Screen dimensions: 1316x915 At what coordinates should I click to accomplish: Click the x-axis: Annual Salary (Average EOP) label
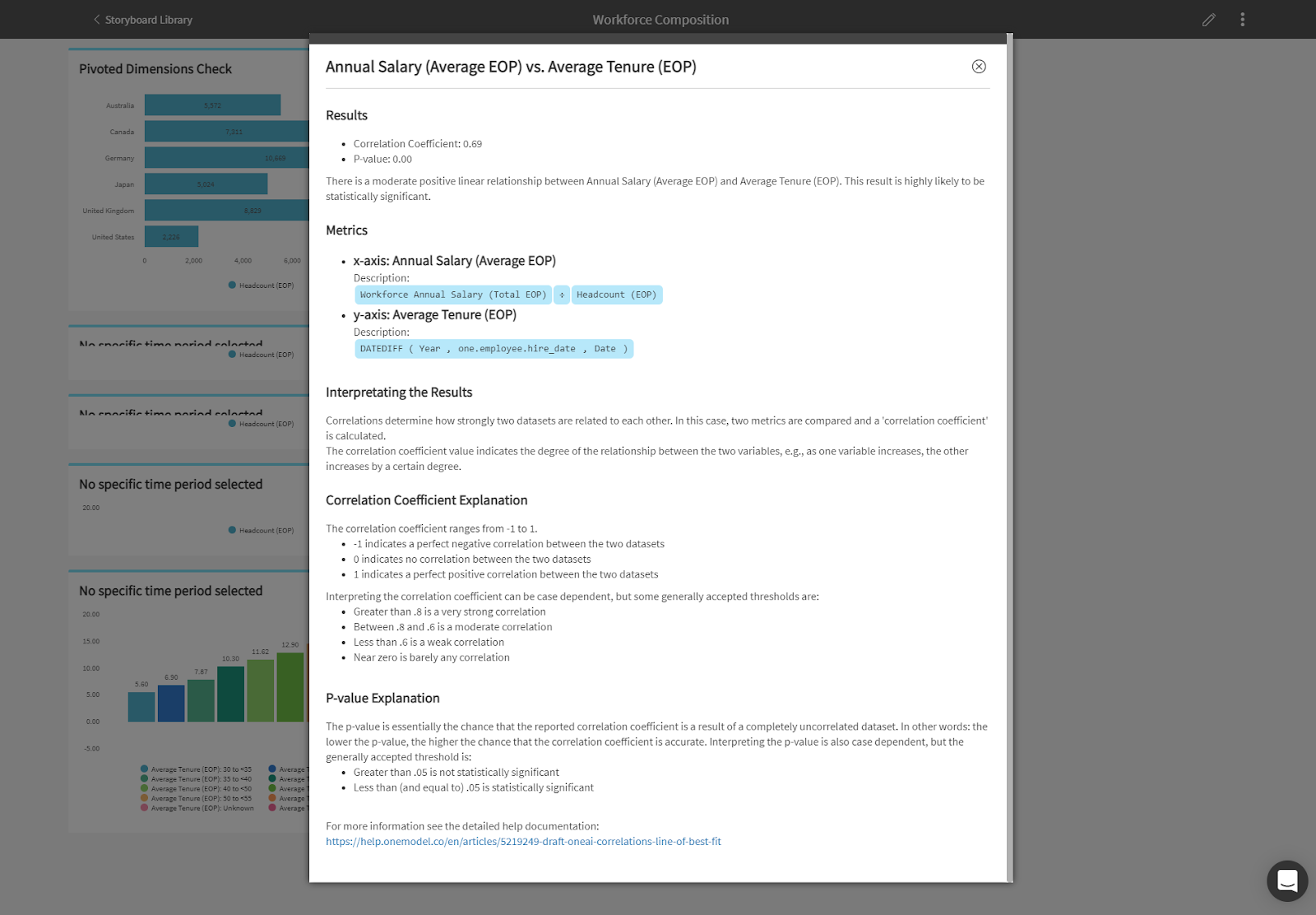[x=455, y=261]
